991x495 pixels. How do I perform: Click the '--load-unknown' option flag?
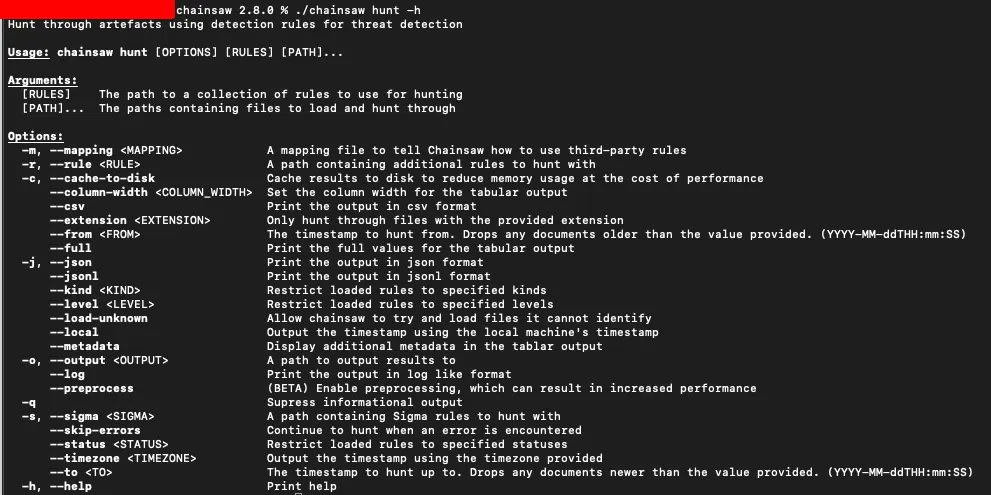(x=98, y=318)
